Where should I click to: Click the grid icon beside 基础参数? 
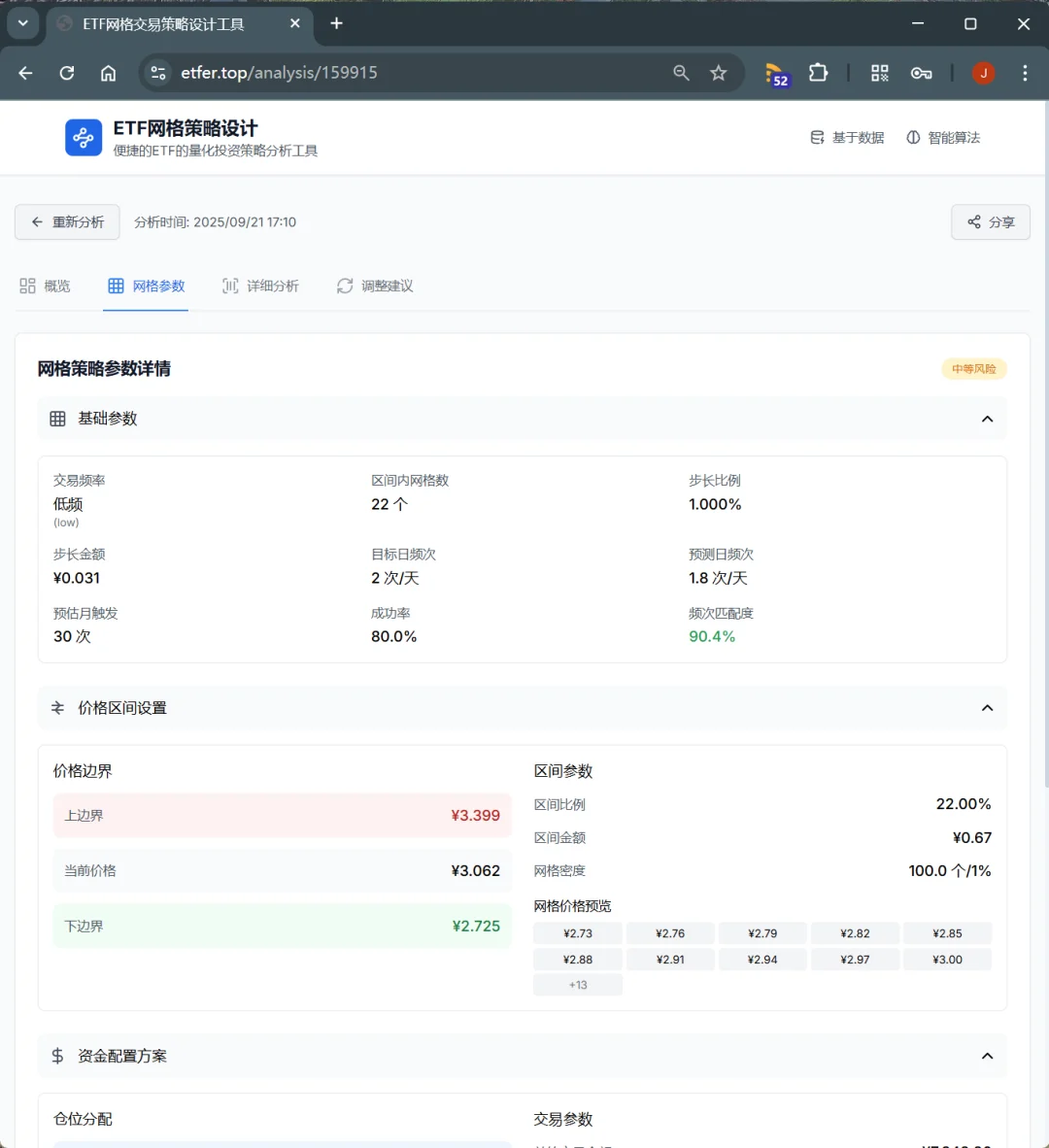coord(57,418)
